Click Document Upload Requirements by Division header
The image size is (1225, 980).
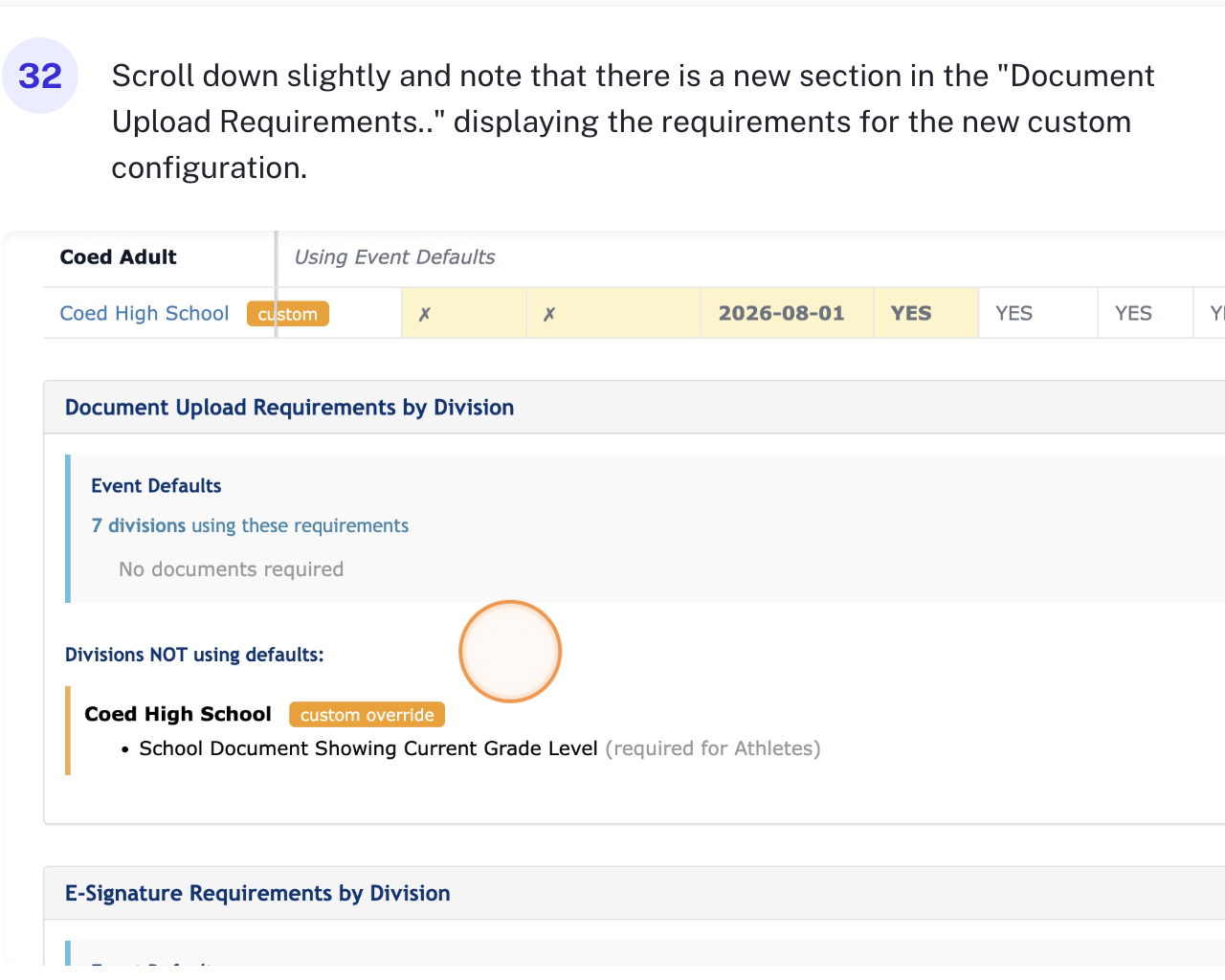pos(289,408)
